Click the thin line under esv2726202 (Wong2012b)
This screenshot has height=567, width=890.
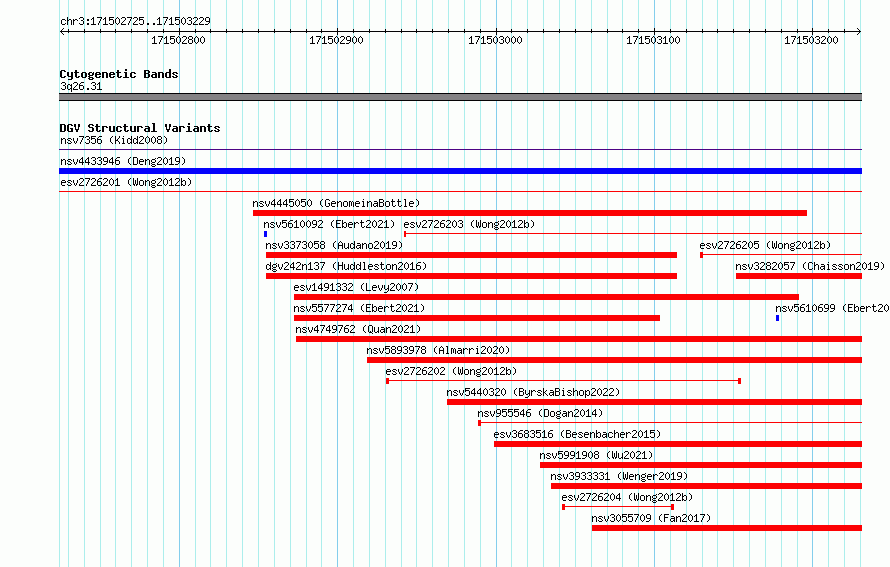pos(564,381)
